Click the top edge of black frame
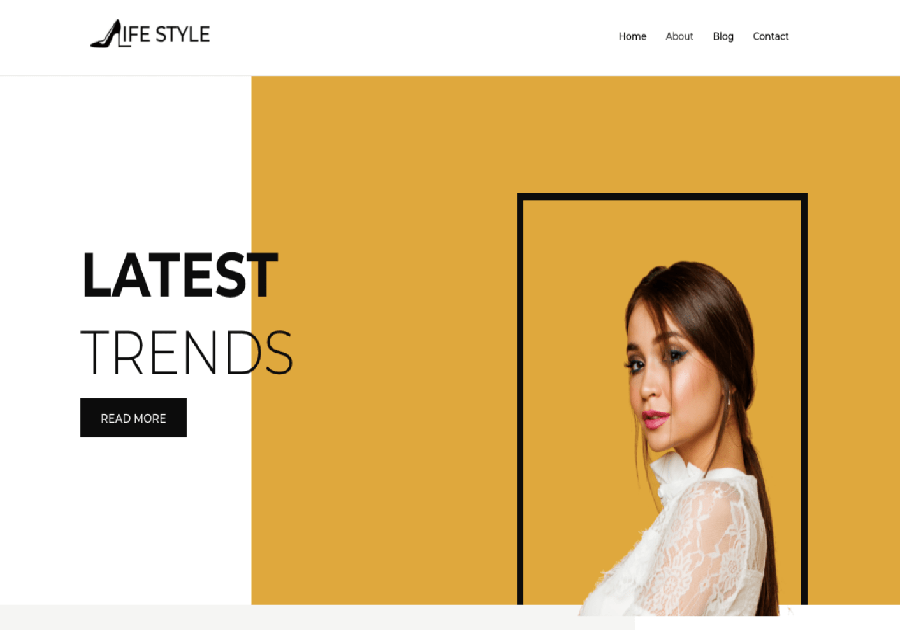Screen dimensions: 900x630 point(662,197)
